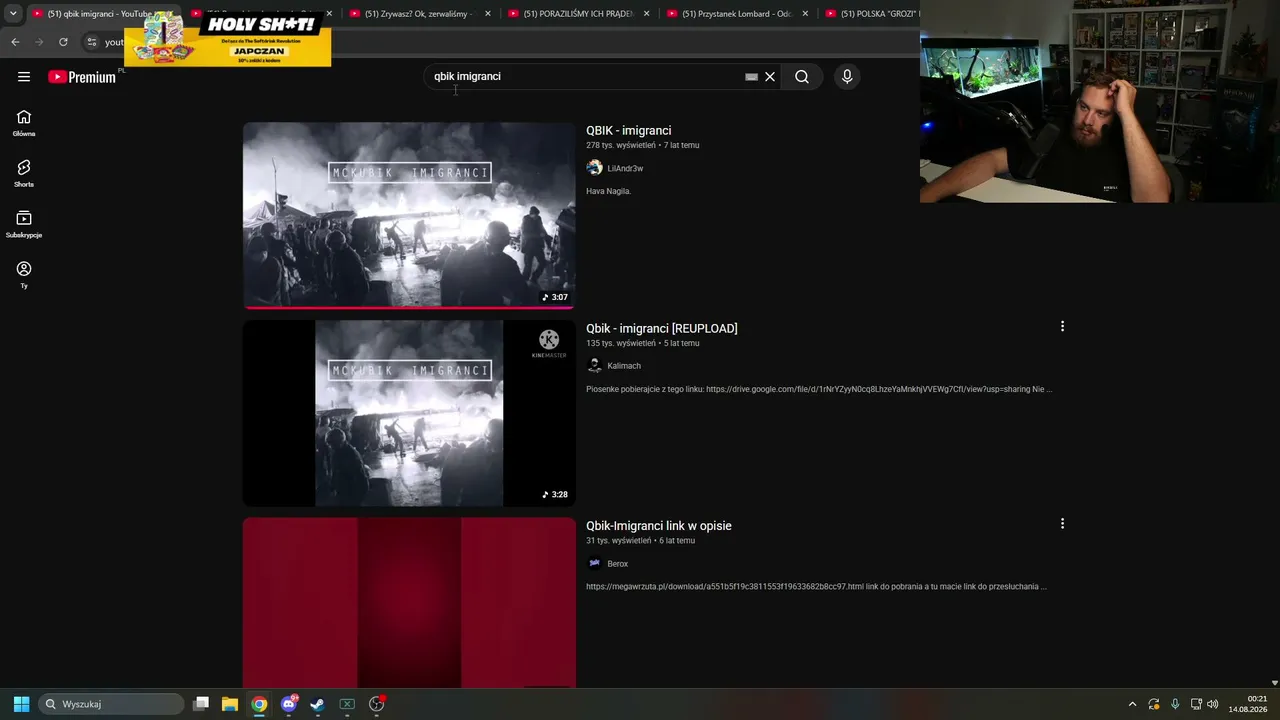Image resolution: width=1280 pixels, height=720 pixels.
Task: Click '31 tys. wyświetleń • 6 lat temu' text
Action: (x=641, y=541)
